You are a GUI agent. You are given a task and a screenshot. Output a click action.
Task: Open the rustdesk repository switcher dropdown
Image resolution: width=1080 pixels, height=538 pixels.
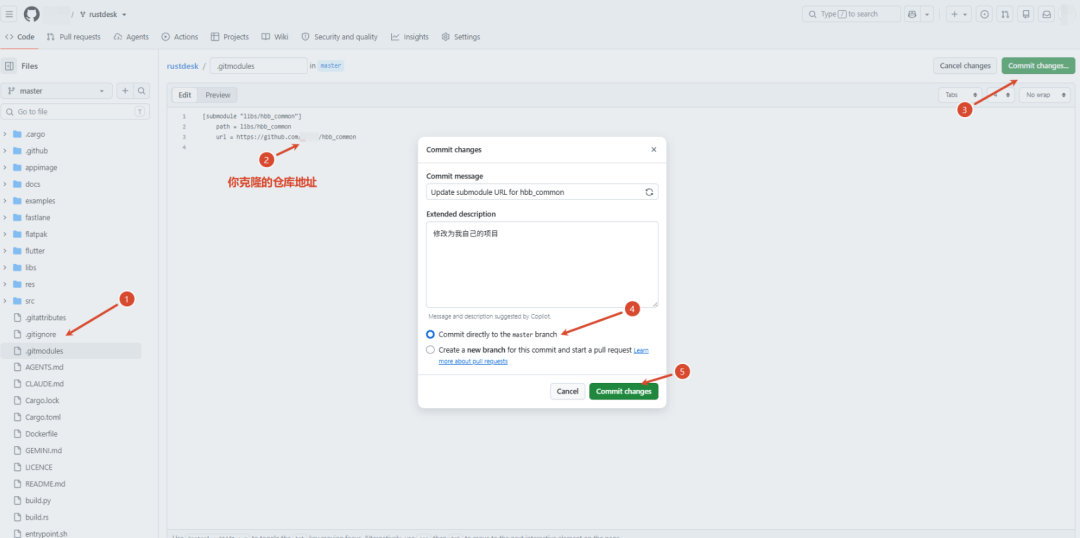point(103,14)
